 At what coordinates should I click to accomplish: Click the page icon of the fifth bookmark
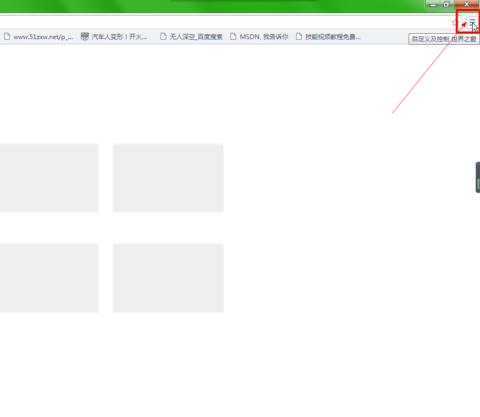point(299,37)
